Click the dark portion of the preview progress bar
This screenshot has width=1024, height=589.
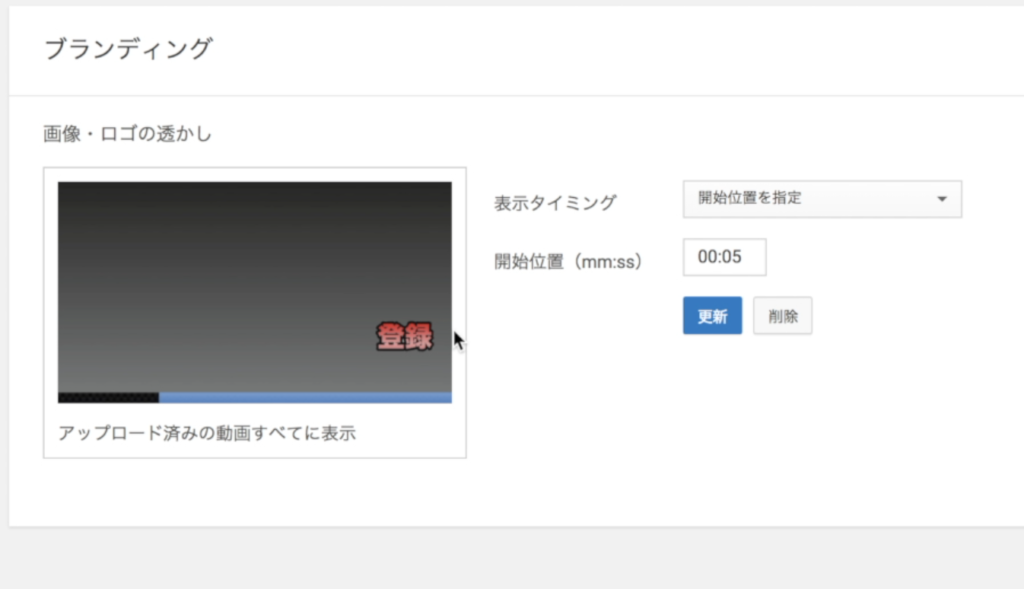tap(108, 398)
